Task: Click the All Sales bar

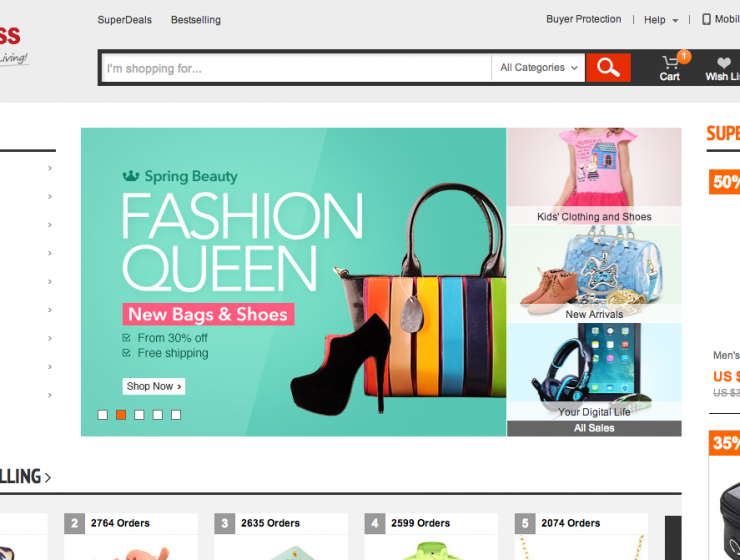Action: click(x=594, y=428)
